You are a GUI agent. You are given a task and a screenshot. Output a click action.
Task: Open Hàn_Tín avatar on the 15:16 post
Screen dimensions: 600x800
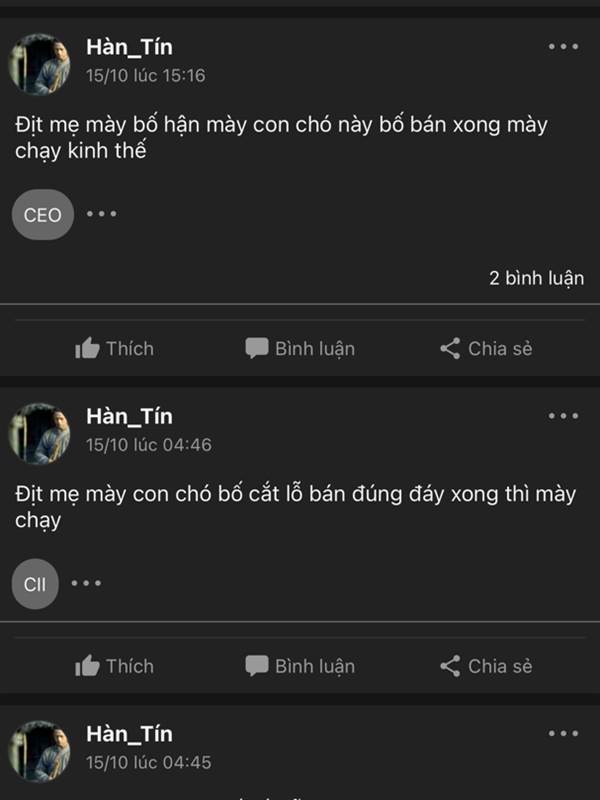tap(40, 65)
